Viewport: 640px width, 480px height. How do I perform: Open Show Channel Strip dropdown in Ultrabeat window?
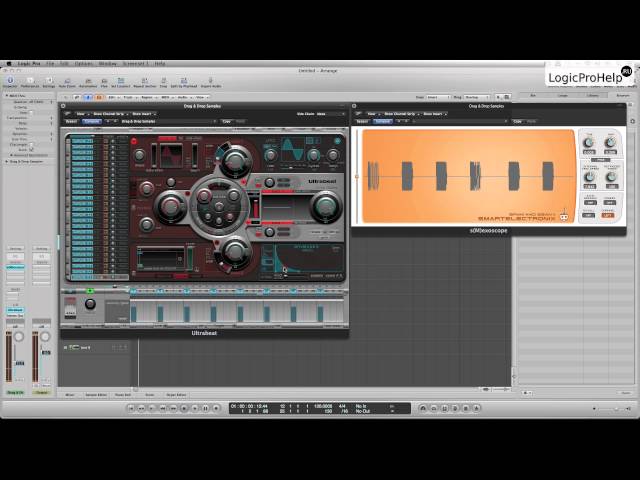click(x=110, y=114)
